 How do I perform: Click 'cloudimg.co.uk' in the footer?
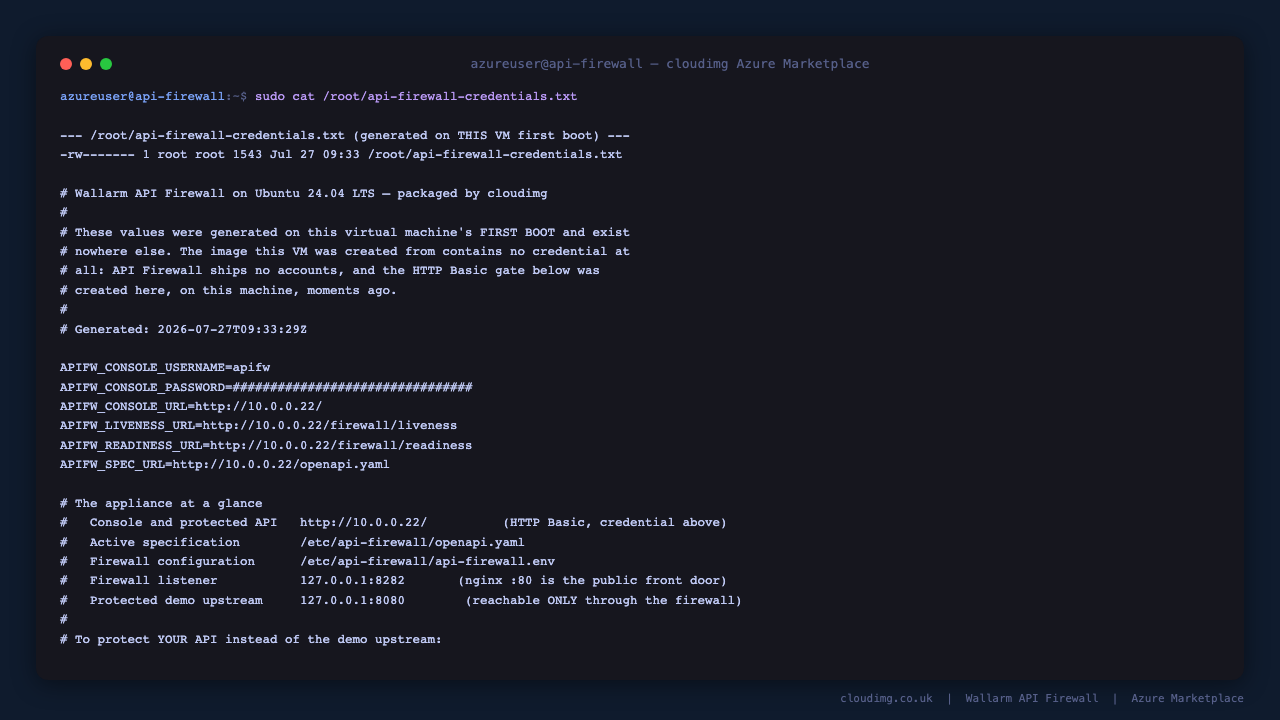pos(886,699)
